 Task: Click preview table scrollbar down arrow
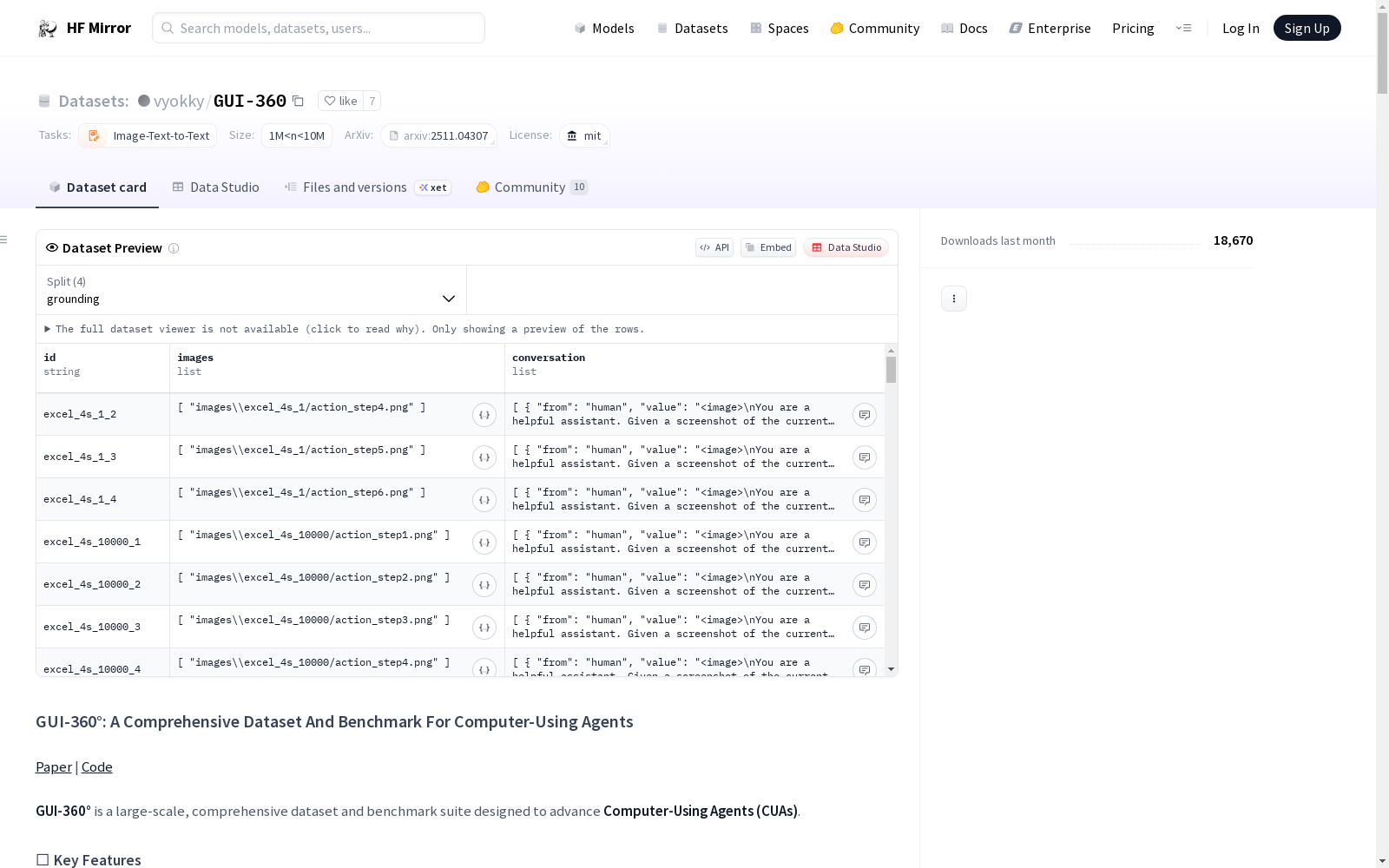891,669
